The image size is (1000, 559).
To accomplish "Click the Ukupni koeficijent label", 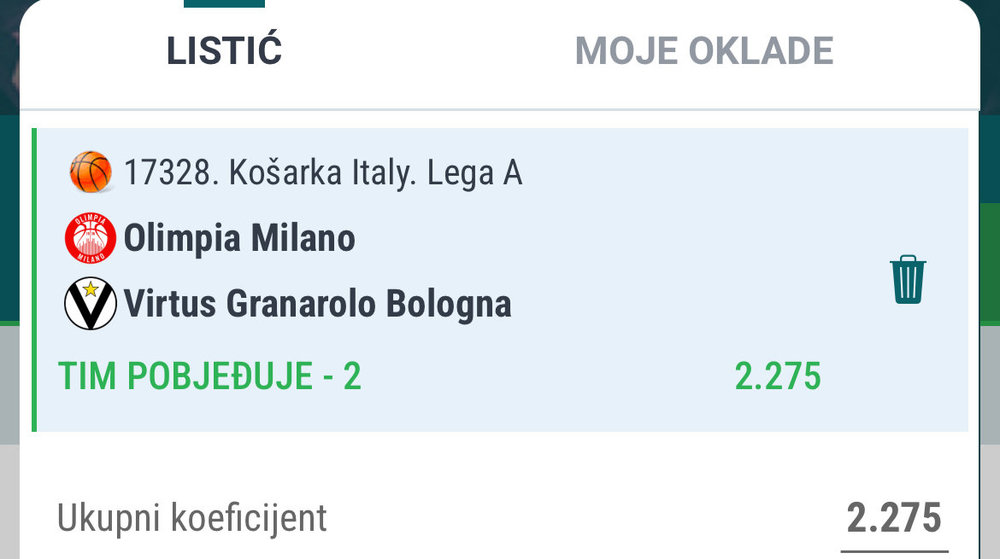I will click(x=192, y=518).
